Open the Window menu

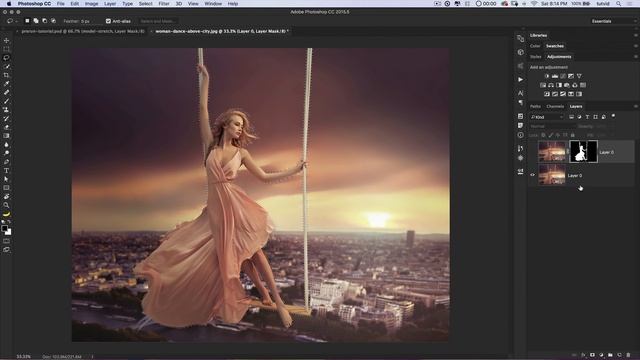pos(213,4)
